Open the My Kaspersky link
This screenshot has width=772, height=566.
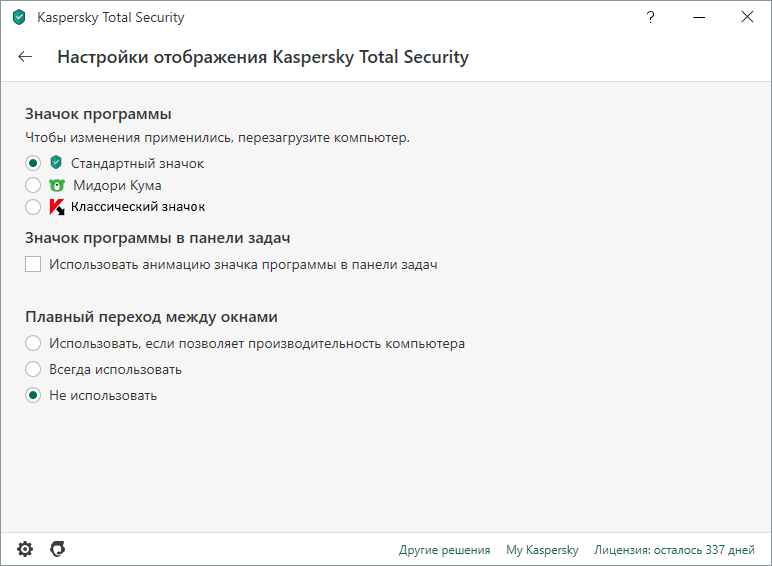pos(542,550)
